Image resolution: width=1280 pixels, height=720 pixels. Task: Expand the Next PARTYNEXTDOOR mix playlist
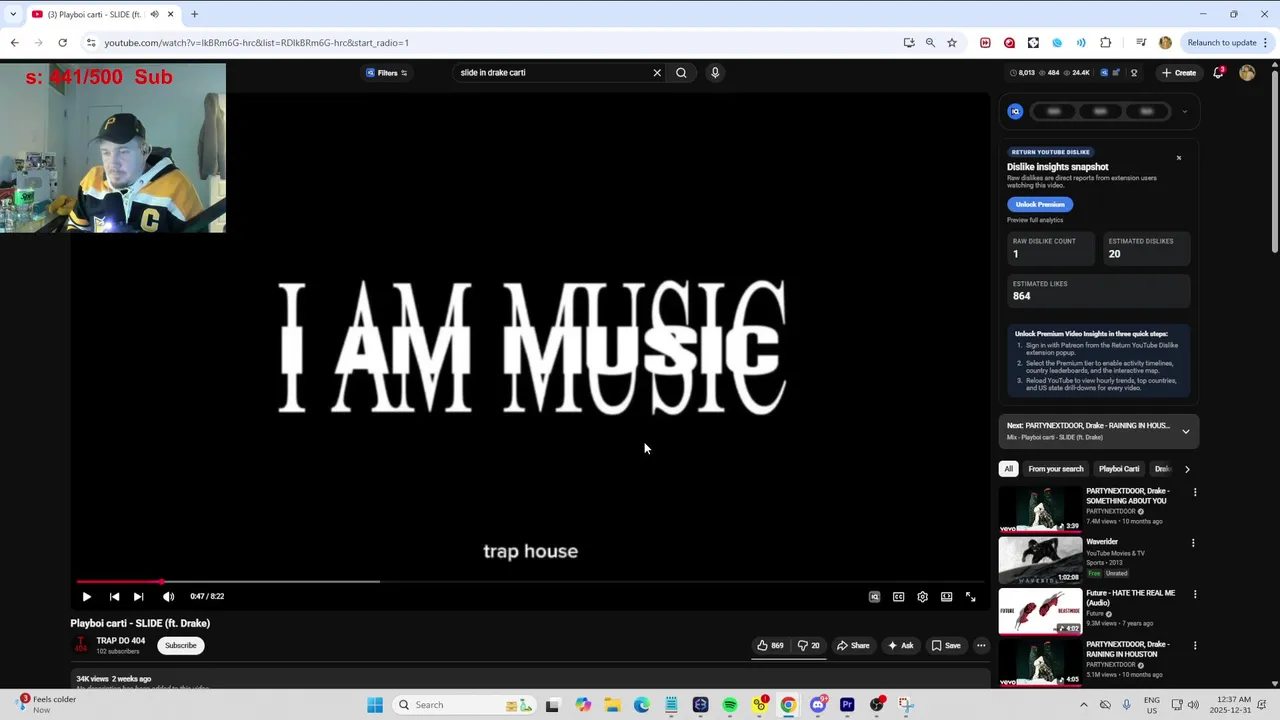1186,431
